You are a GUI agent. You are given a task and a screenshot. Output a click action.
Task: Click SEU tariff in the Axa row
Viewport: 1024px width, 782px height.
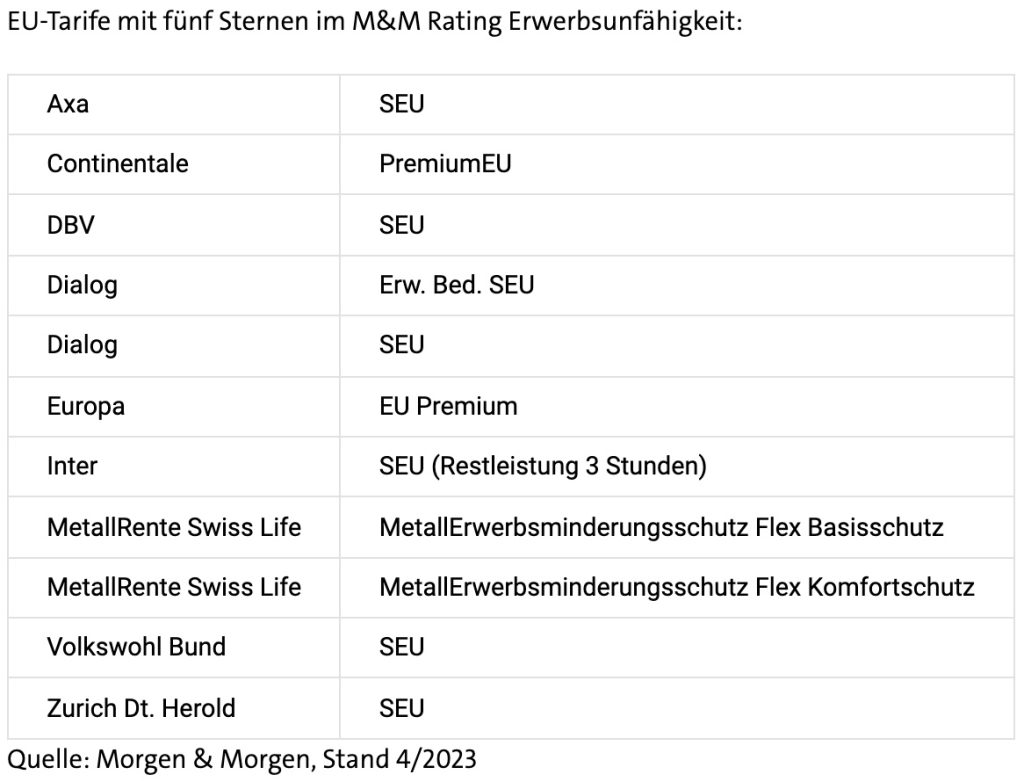point(402,104)
